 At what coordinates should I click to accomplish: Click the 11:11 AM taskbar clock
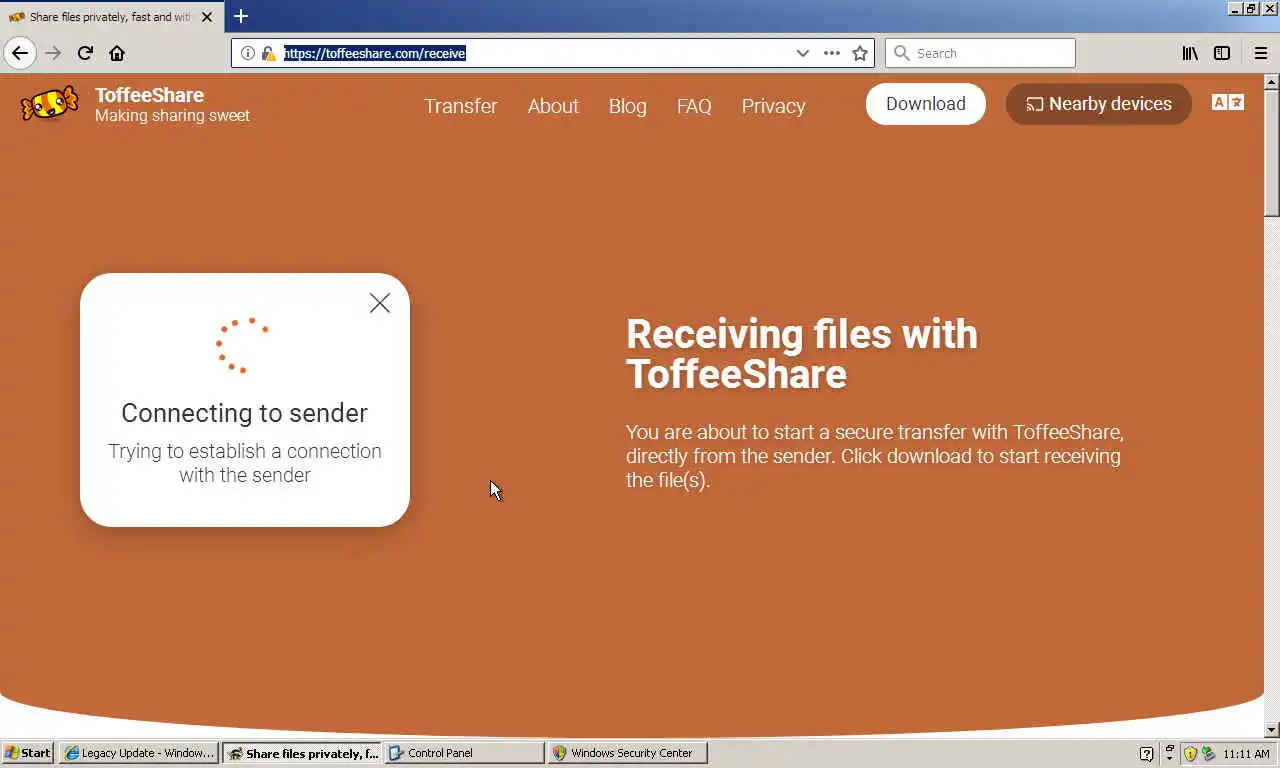coord(1246,754)
